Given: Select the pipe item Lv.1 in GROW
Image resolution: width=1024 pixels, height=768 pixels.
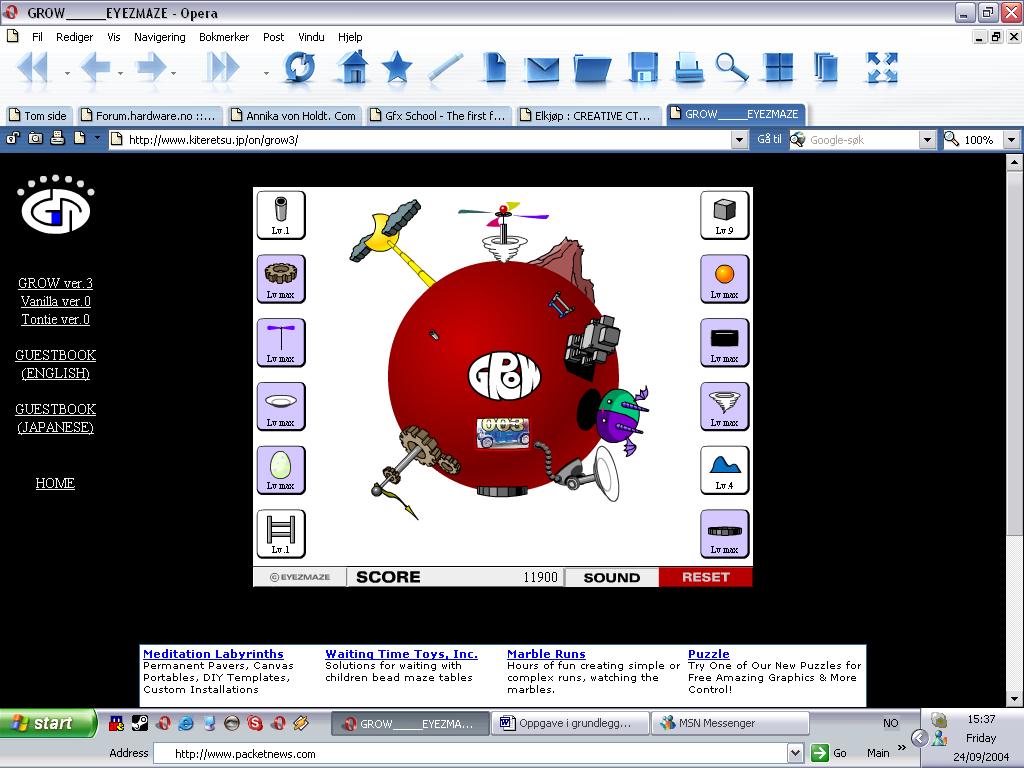Looking at the screenshot, I should pyautogui.click(x=281, y=215).
